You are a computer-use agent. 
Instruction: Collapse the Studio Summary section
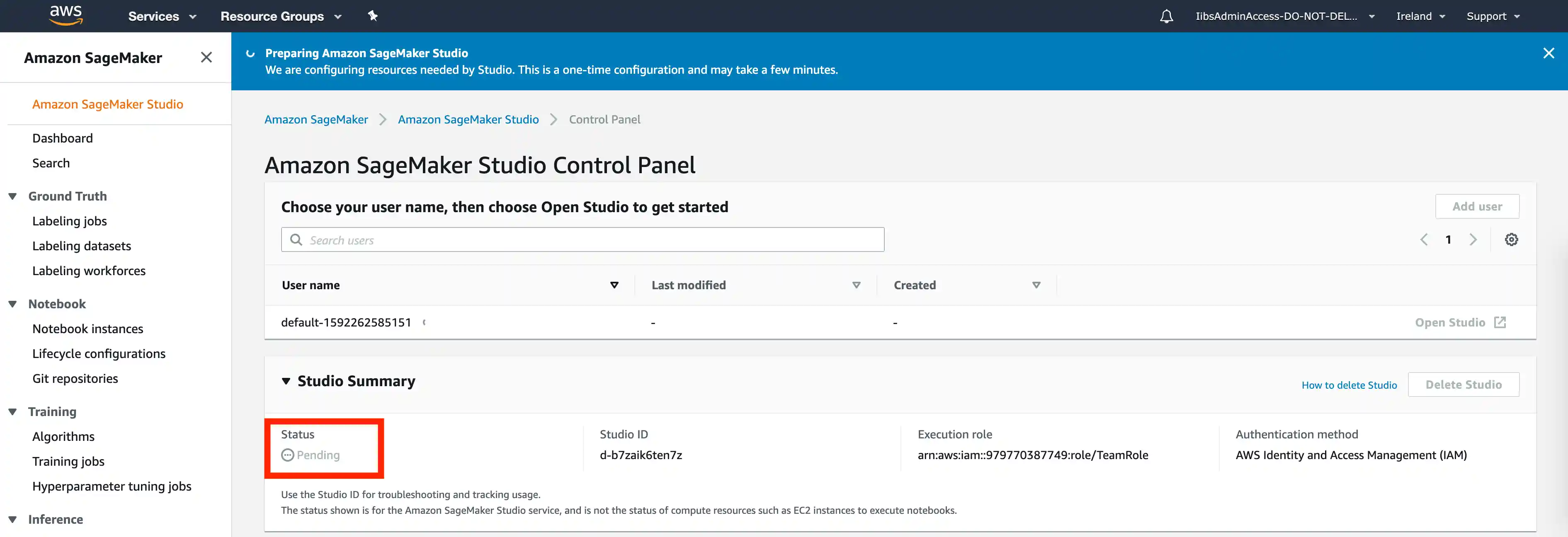pos(286,381)
